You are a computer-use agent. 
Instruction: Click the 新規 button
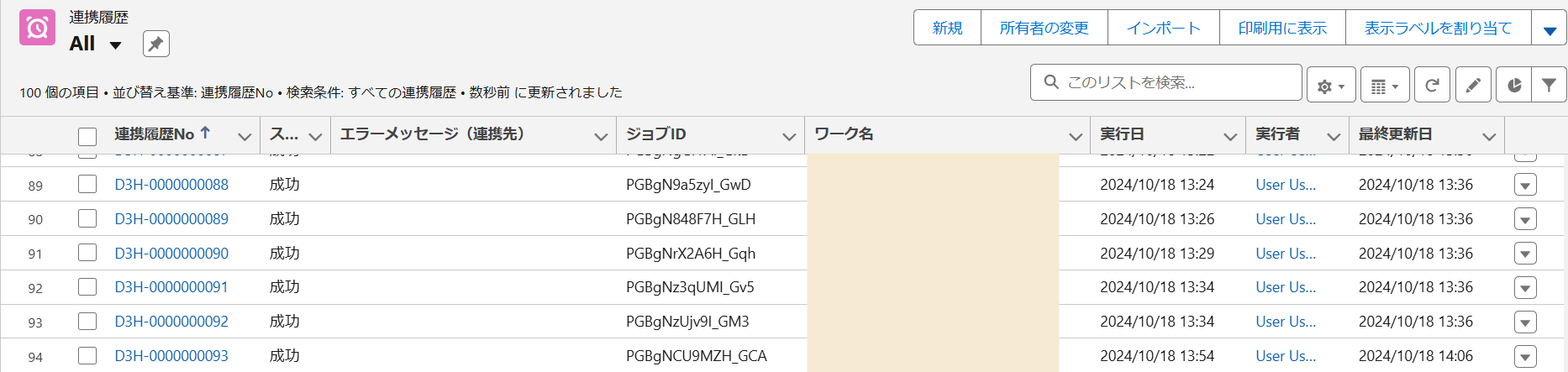click(947, 29)
